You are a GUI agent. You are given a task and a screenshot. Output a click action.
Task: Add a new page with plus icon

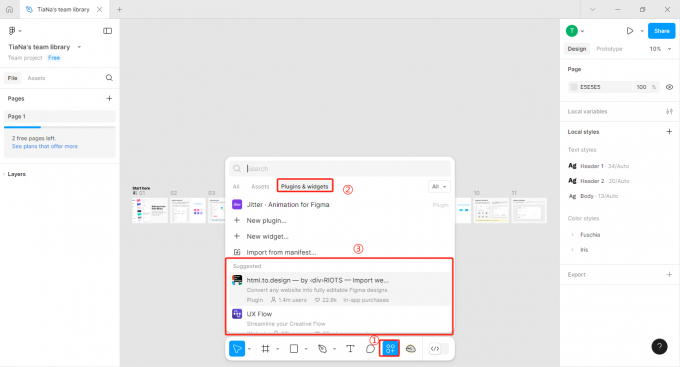109,98
